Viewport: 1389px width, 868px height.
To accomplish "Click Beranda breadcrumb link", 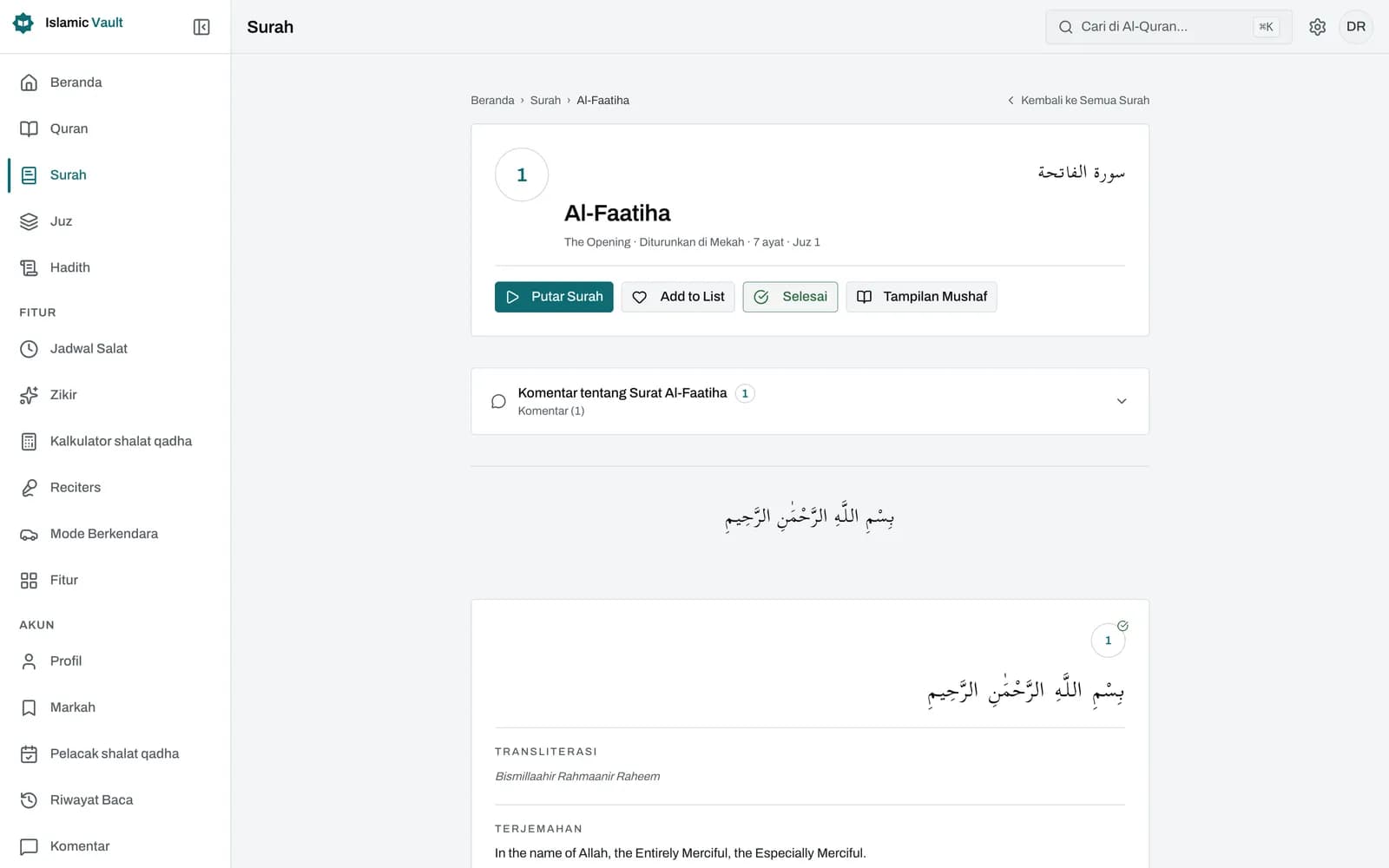I will (x=492, y=101).
